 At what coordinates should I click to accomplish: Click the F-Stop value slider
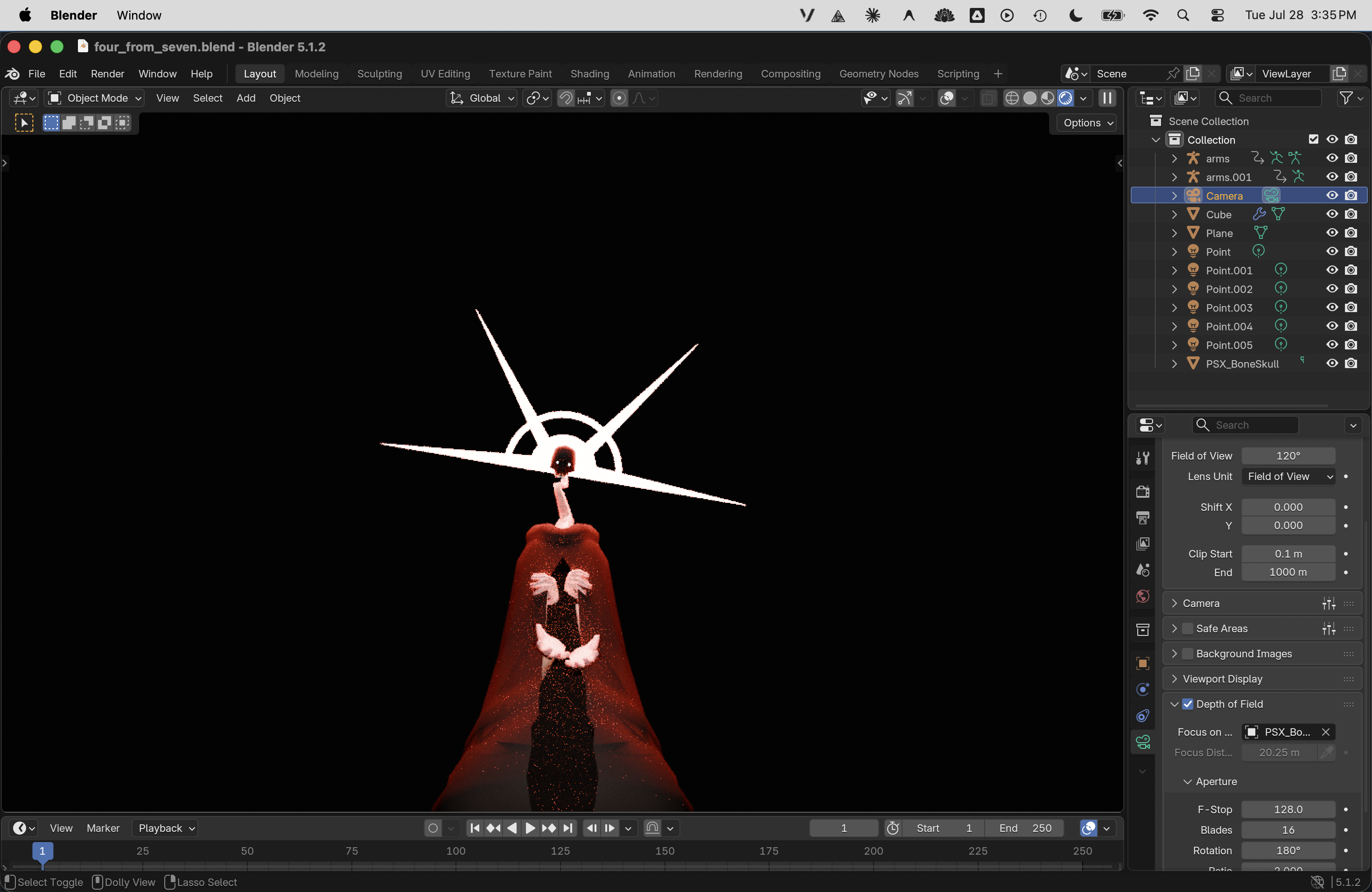tap(1288, 809)
